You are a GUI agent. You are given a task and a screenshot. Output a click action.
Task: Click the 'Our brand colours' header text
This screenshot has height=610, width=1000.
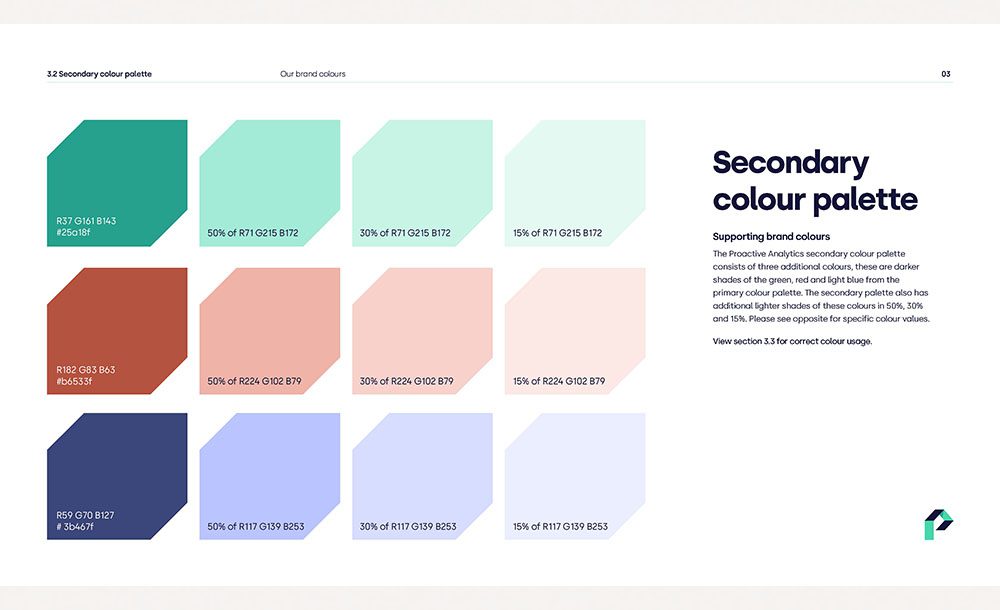(x=312, y=74)
